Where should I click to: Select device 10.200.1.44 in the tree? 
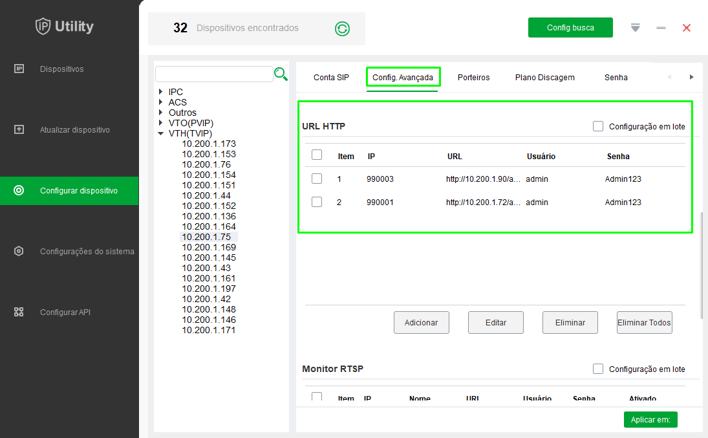point(206,196)
